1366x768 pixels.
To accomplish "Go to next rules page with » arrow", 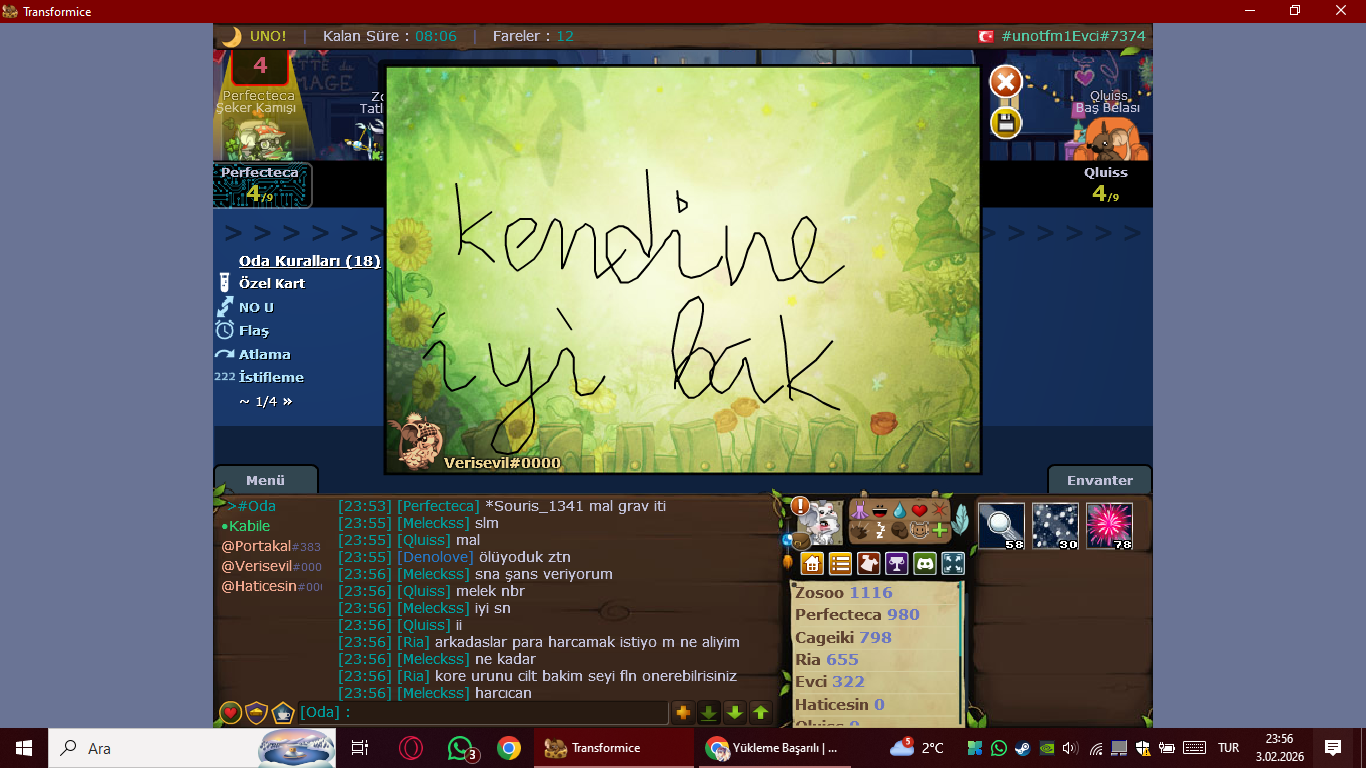I will (x=288, y=401).
